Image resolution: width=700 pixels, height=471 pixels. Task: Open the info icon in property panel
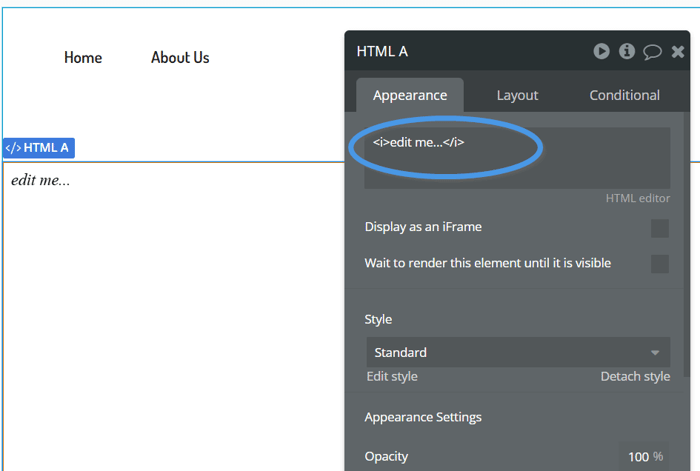627,51
